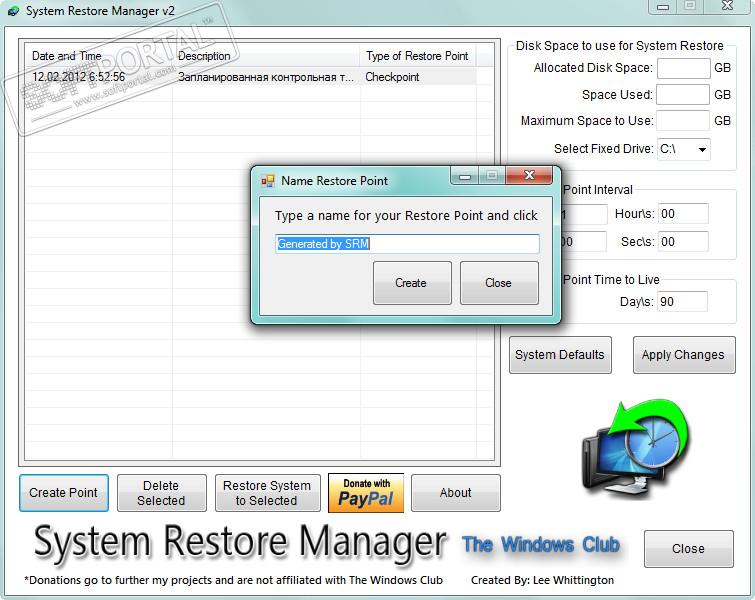Open the About button

tap(456, 493)
